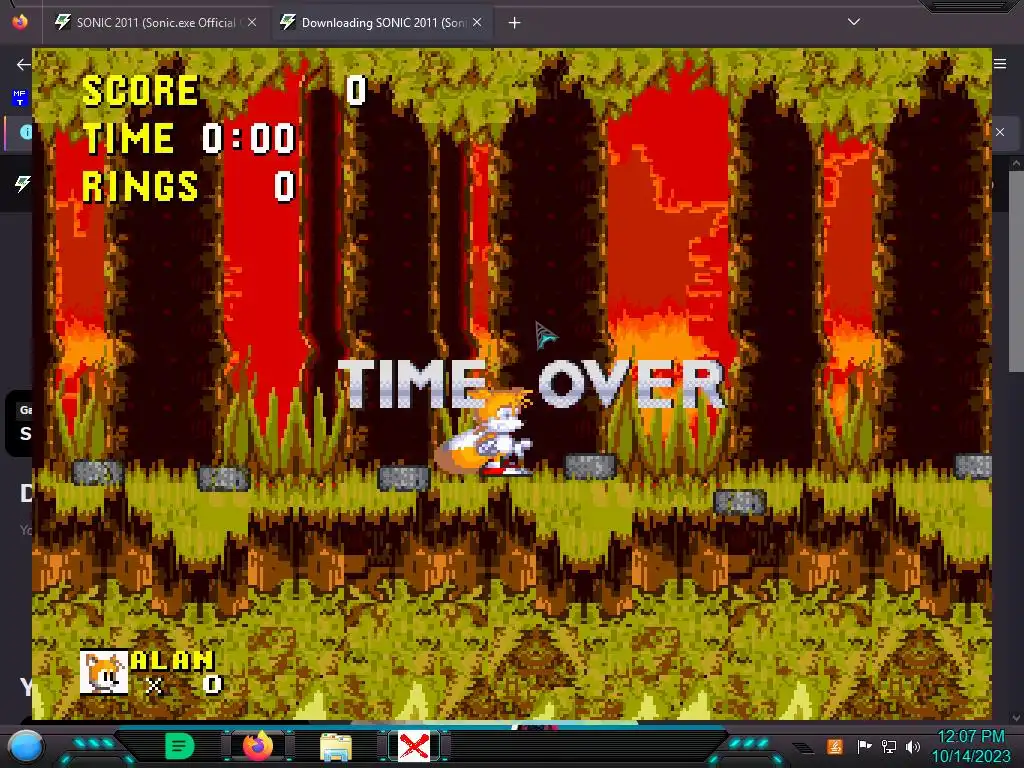1024x768 pixels.
Task: Click the scrollbar up arrow
Action: [1016, 163]
